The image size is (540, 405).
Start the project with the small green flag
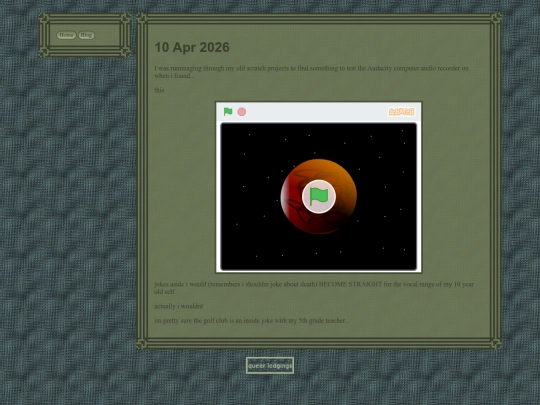coord(228,112)
